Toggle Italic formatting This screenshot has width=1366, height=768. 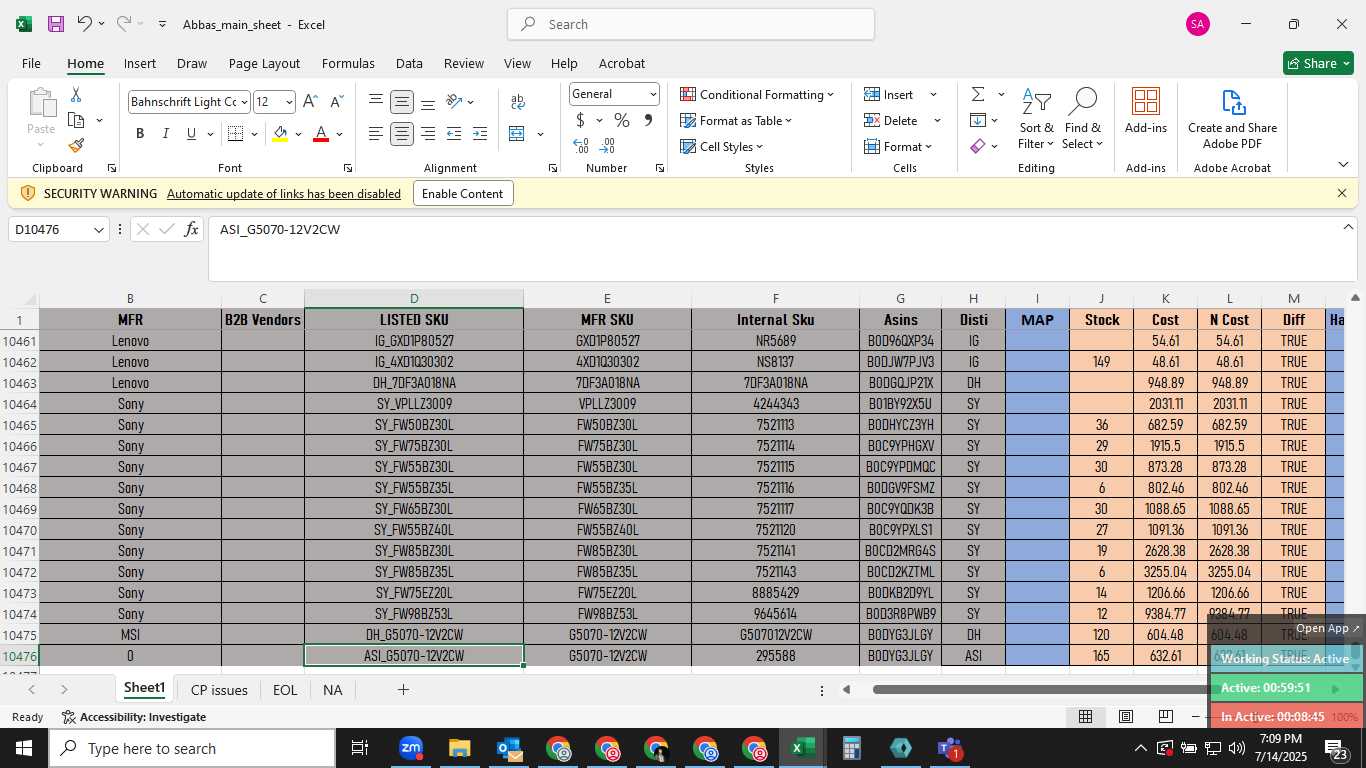[166, 134]
